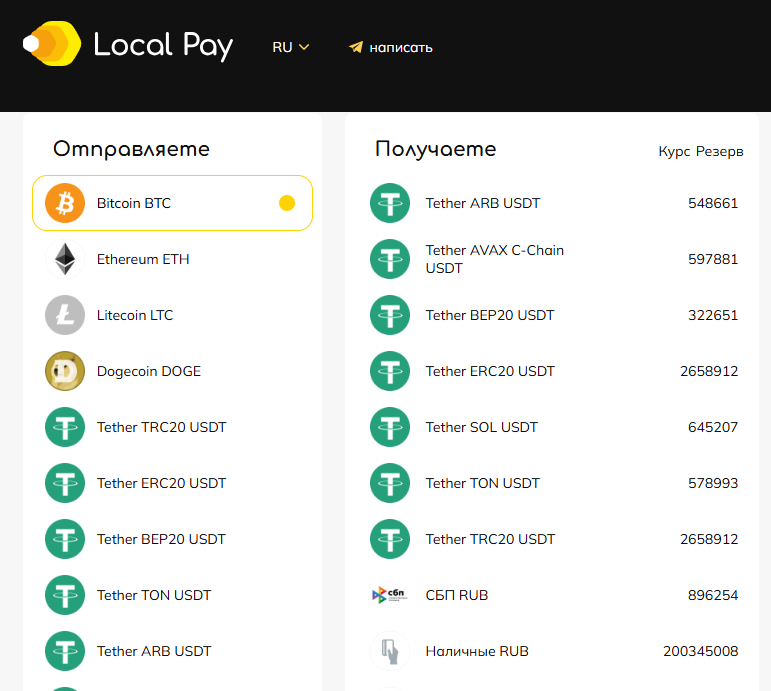Click the Dogecoin DOGE coin icon
The image size is (771, 691).
(65, 371)
